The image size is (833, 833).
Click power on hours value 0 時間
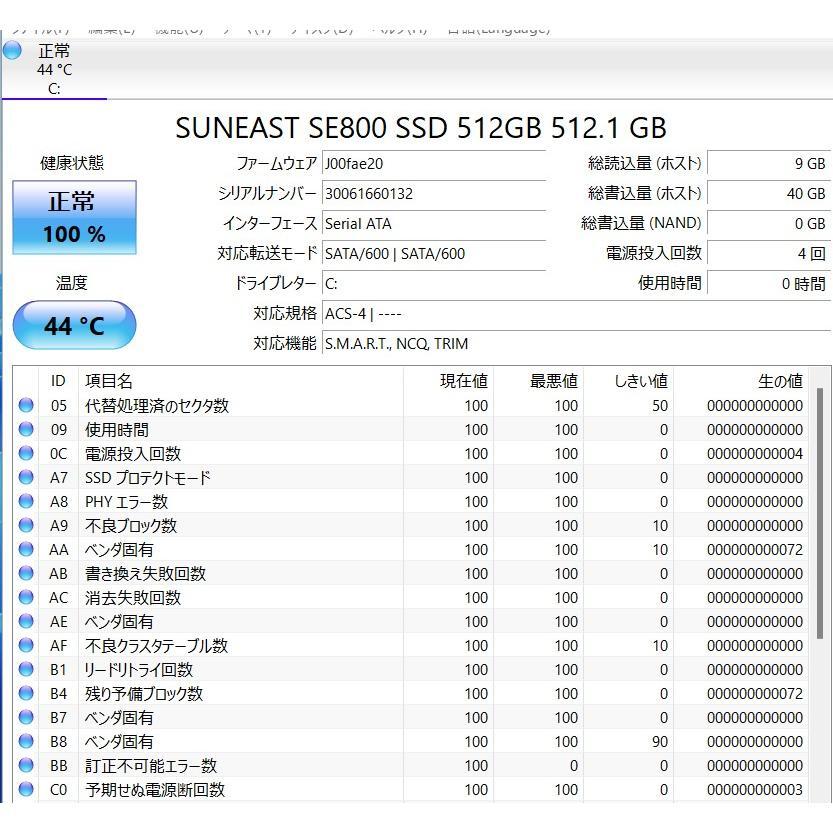coord(768,284)
